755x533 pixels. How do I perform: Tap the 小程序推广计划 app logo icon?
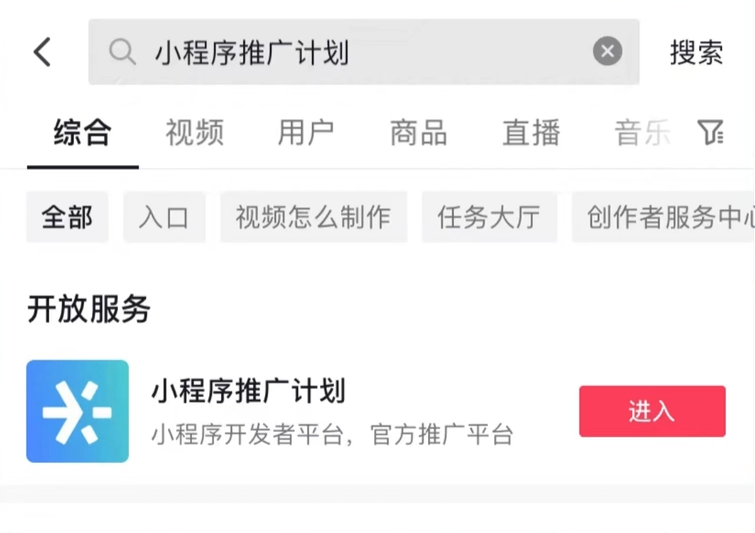(x=78, y=411)
